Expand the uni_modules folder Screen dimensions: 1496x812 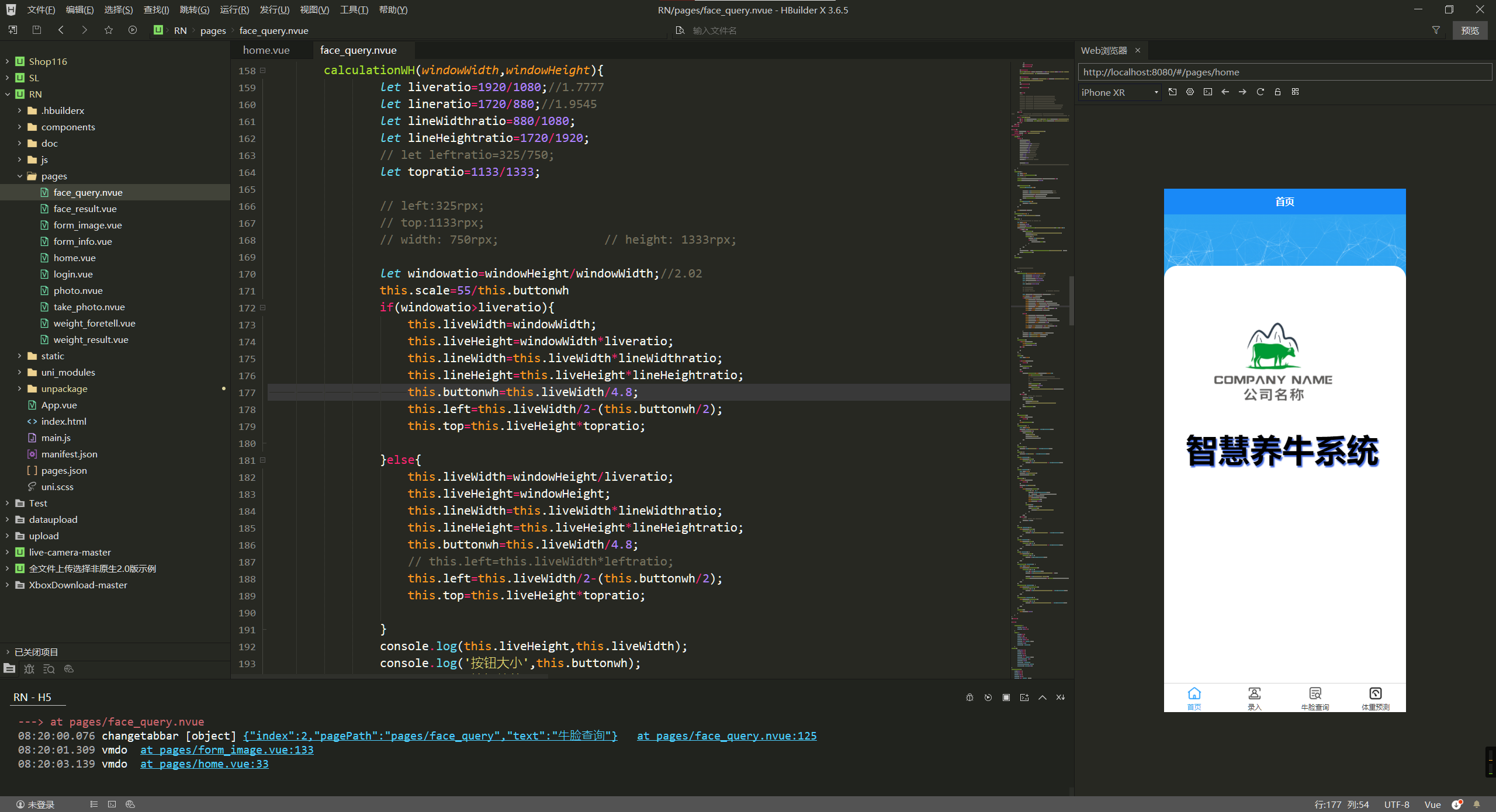[x=19, y=372]
